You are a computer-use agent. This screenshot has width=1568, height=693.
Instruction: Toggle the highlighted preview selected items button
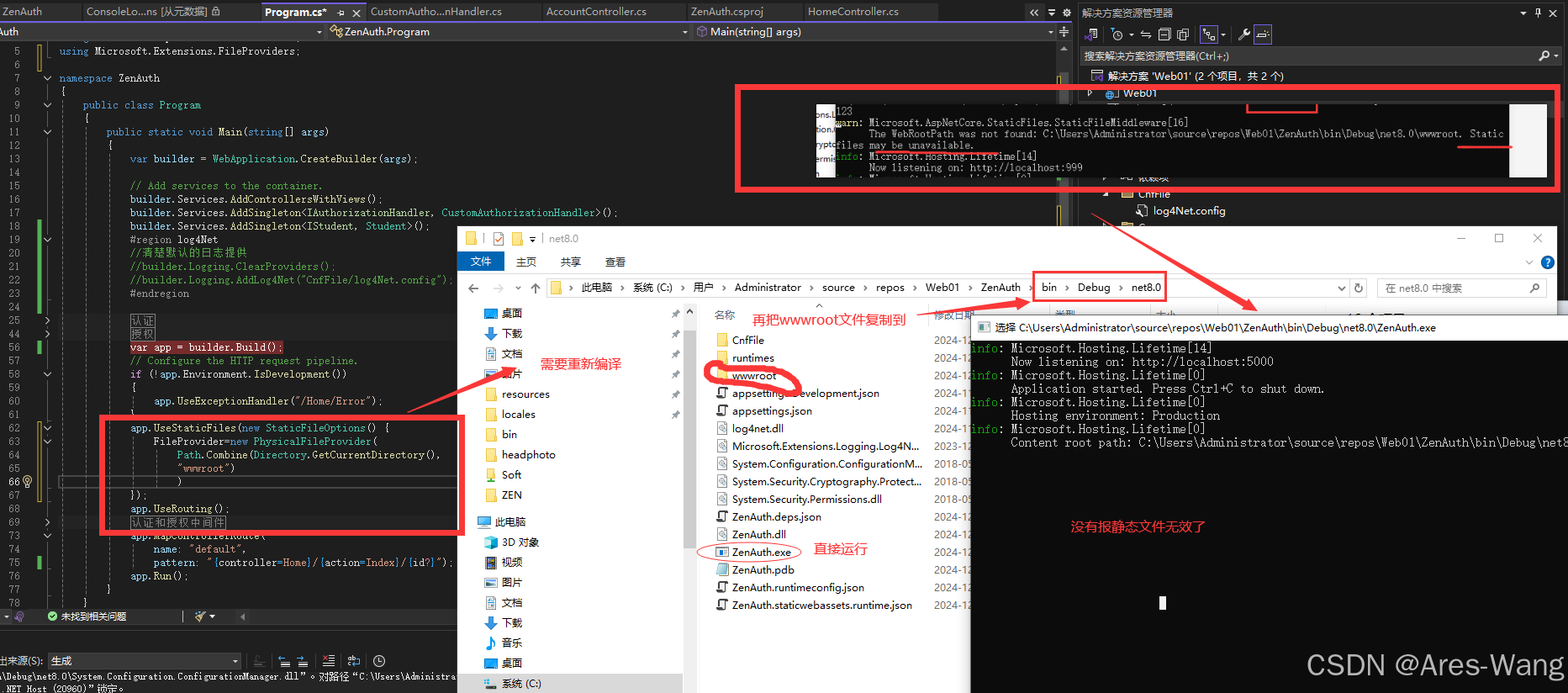coord(1263,34)
